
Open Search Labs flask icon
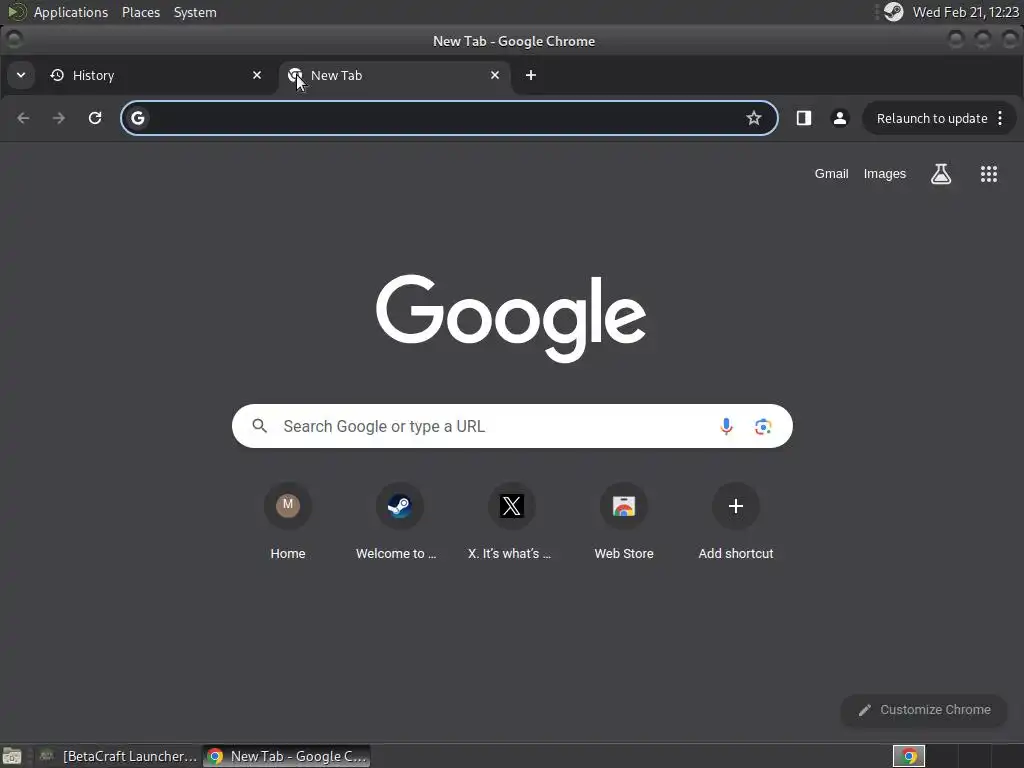click(940, 174)
